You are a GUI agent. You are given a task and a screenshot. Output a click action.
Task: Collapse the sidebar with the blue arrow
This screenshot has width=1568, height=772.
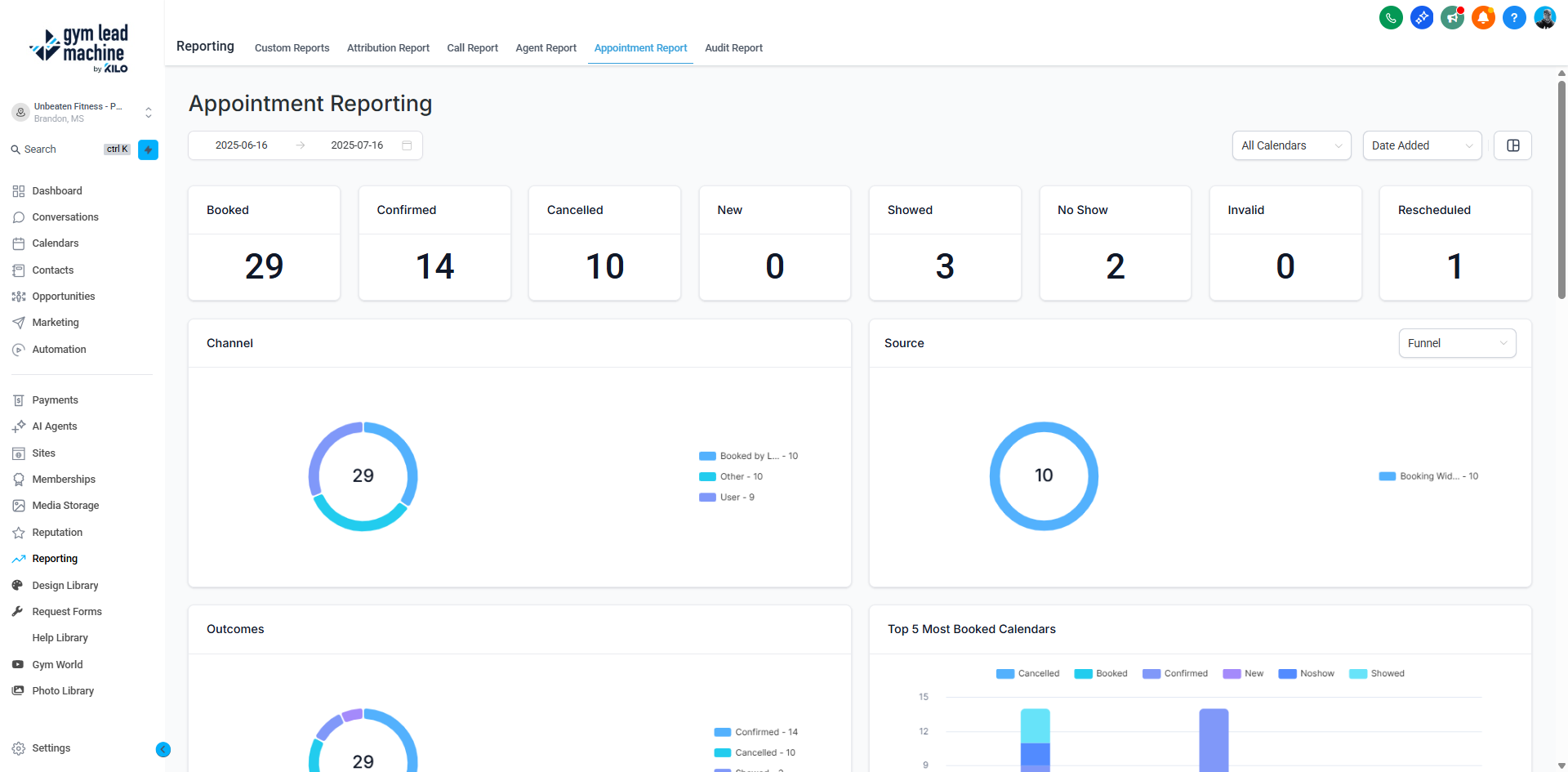[x=163, y=749]
